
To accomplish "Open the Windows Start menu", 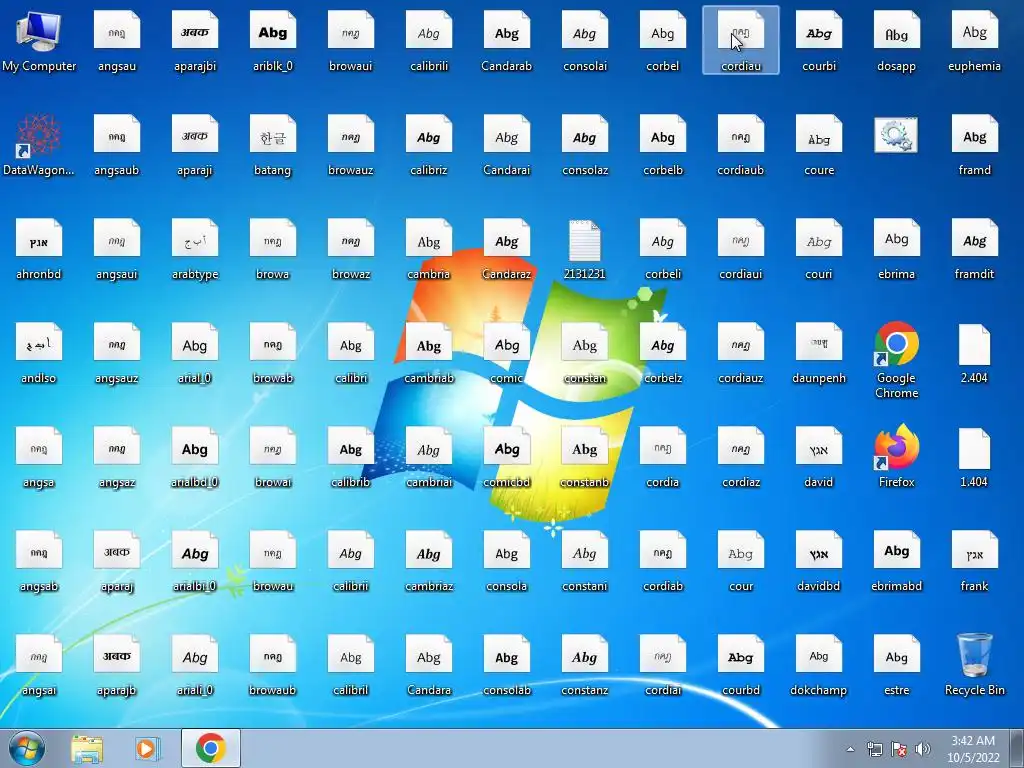I will click(x=27, y=748).
